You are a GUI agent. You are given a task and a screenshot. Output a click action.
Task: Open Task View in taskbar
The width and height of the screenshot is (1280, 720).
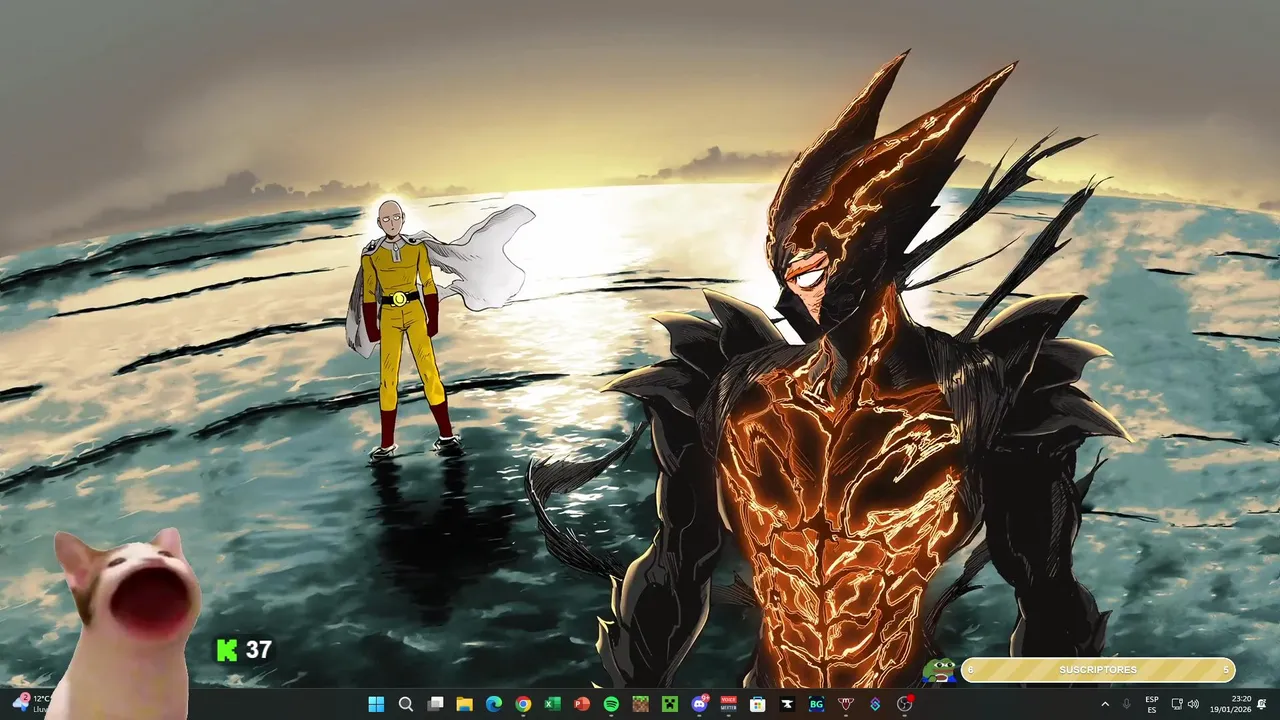pos(435,704)
